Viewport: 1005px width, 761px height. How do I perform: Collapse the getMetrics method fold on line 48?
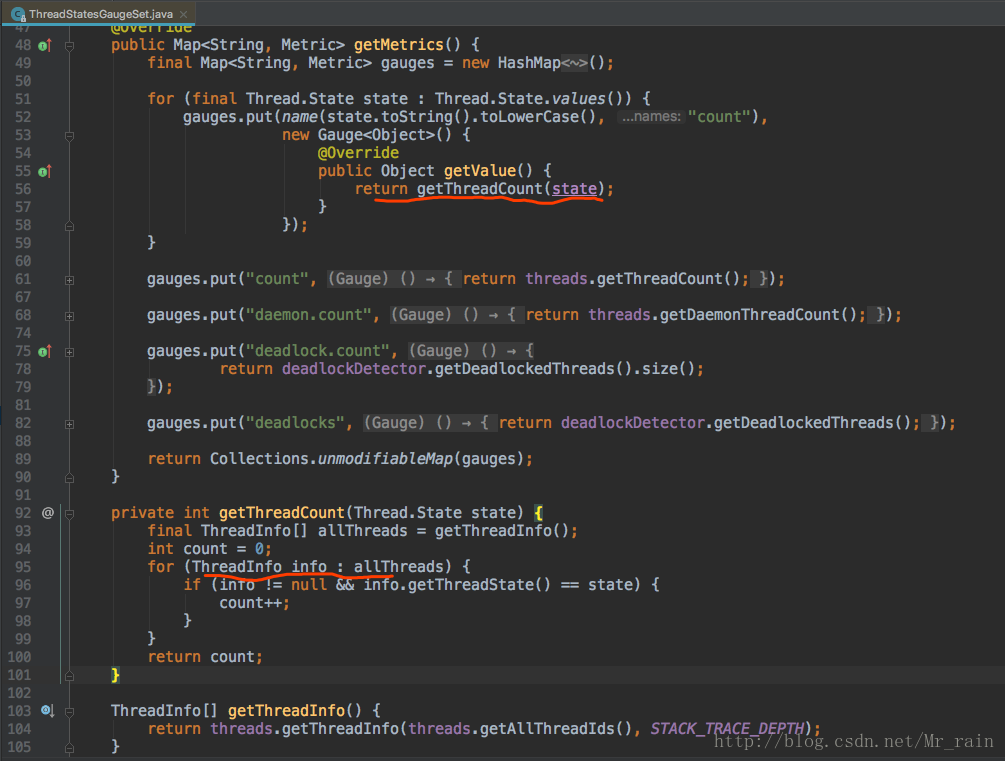pos(69,46)
